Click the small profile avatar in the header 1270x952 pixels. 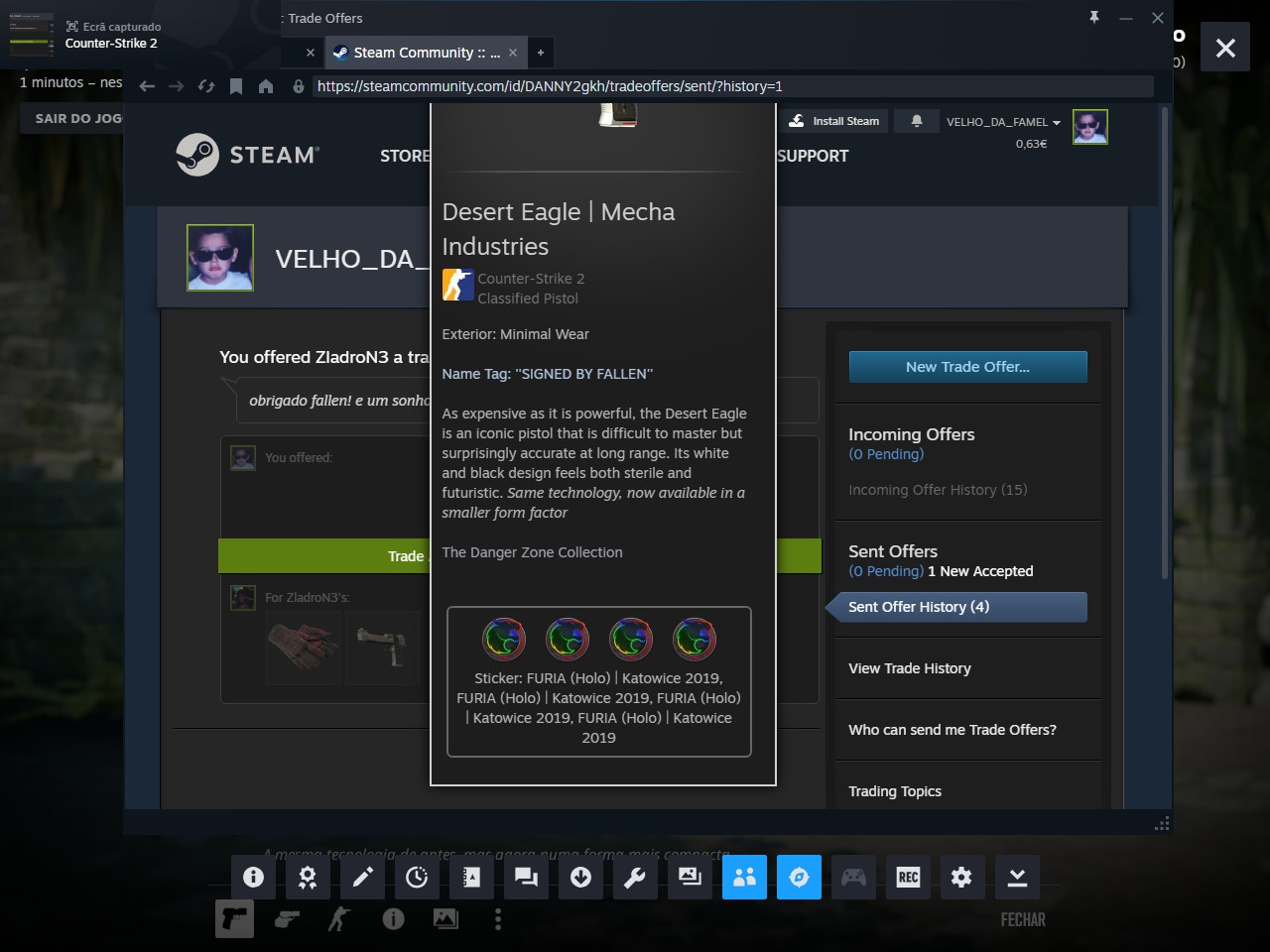1090,127
